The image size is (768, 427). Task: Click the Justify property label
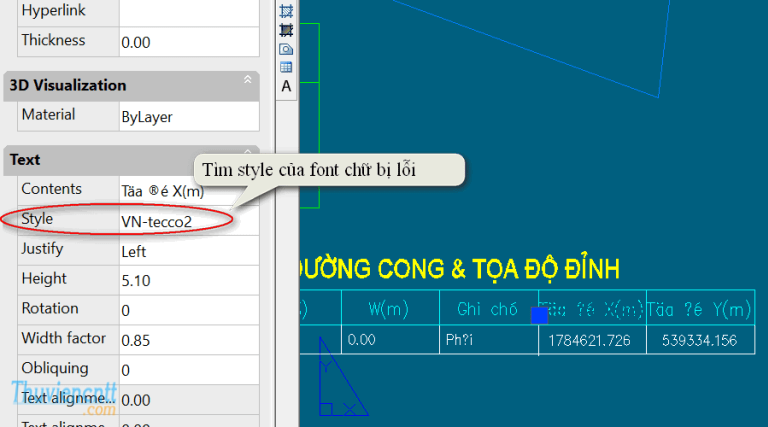42,249
